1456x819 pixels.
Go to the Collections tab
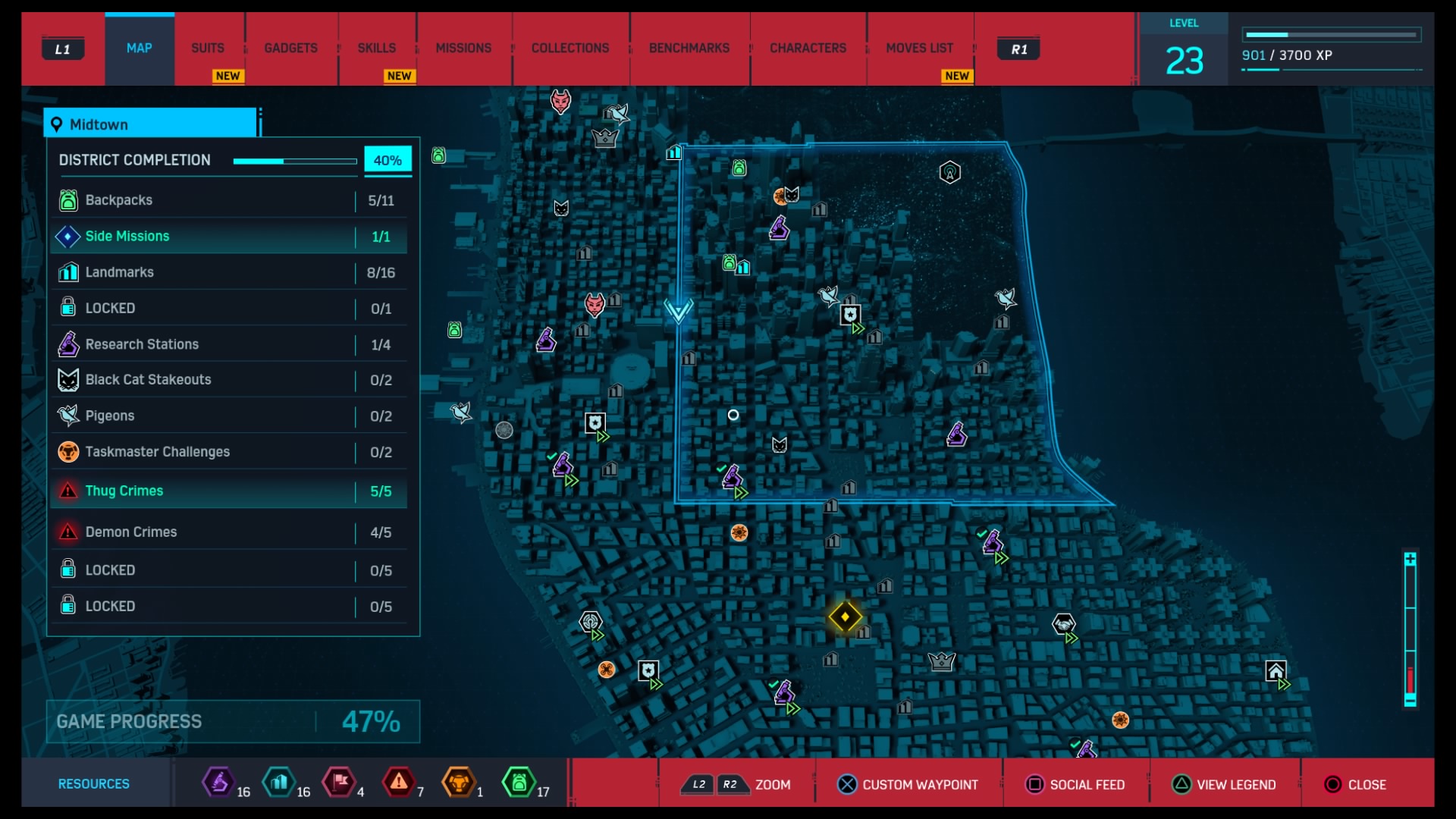[570, 49]
